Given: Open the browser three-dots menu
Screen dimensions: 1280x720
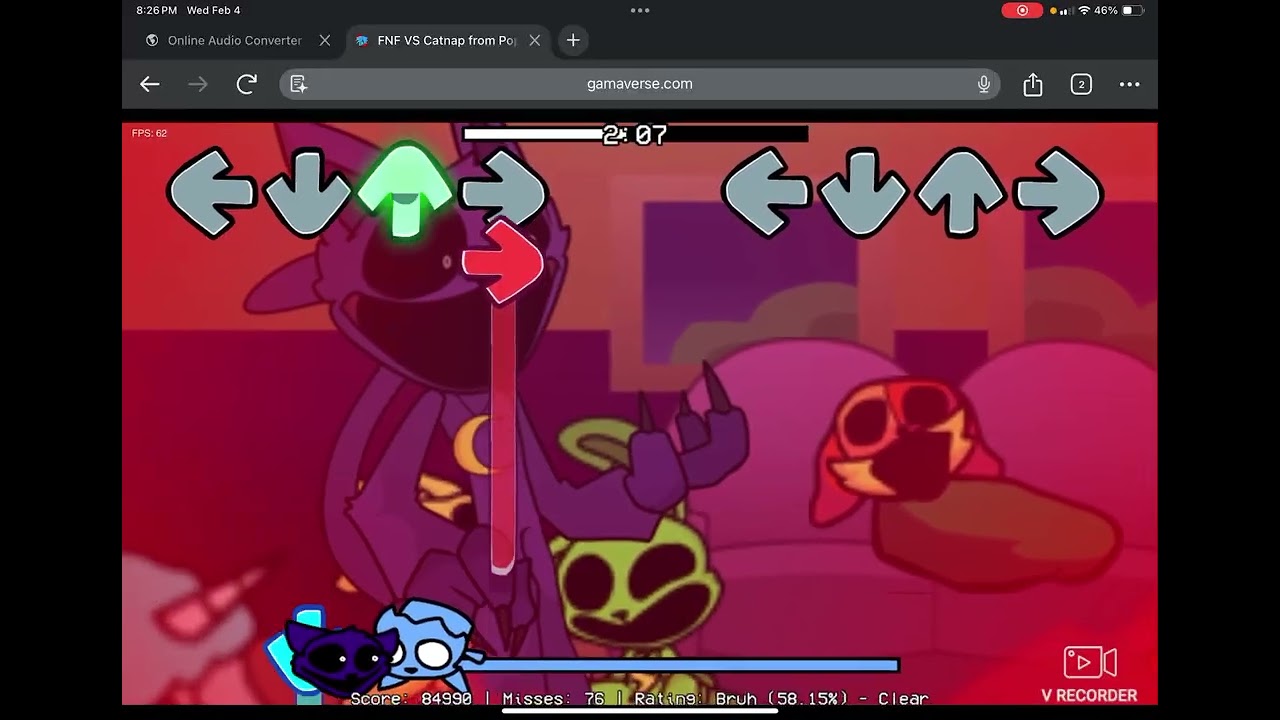Looking at the screenshot, I should tap(1130, 84).
